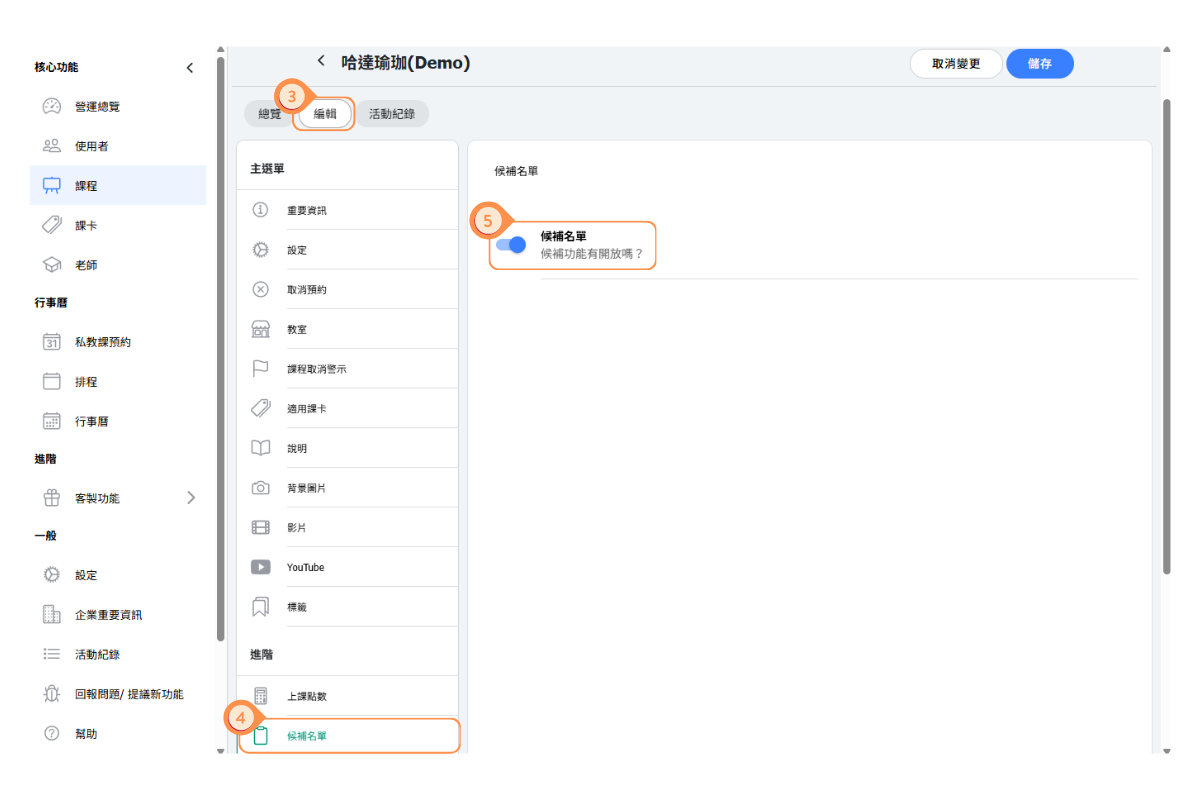Open 取消預約 in the main menu
Viewport: 1200px width, 800px height.
[x=306, y=289]
